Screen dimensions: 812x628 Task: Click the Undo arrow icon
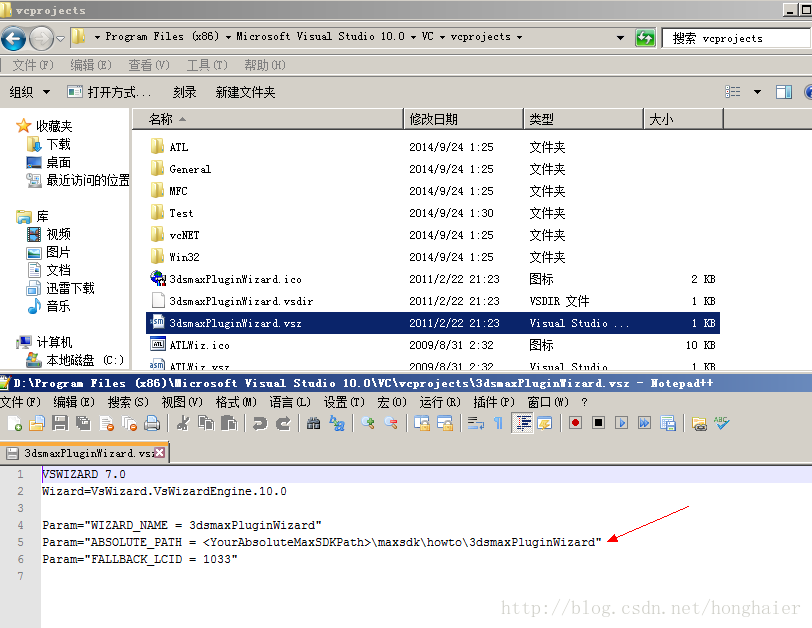pyautogui.click(x=259, y=423)
